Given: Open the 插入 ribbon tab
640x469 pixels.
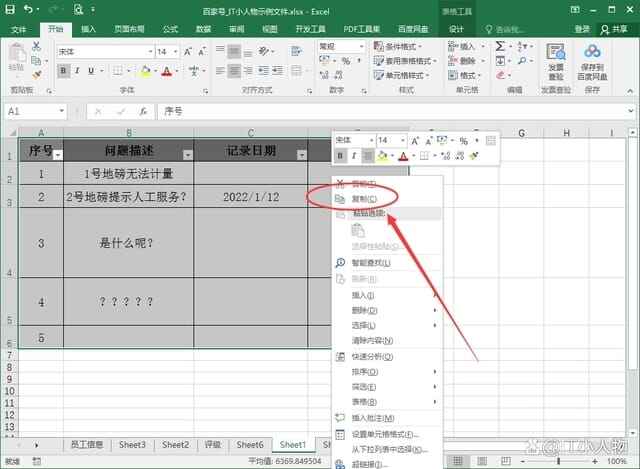Looking at the screenshot, I should pyautogui.click(x=89, y=29).
